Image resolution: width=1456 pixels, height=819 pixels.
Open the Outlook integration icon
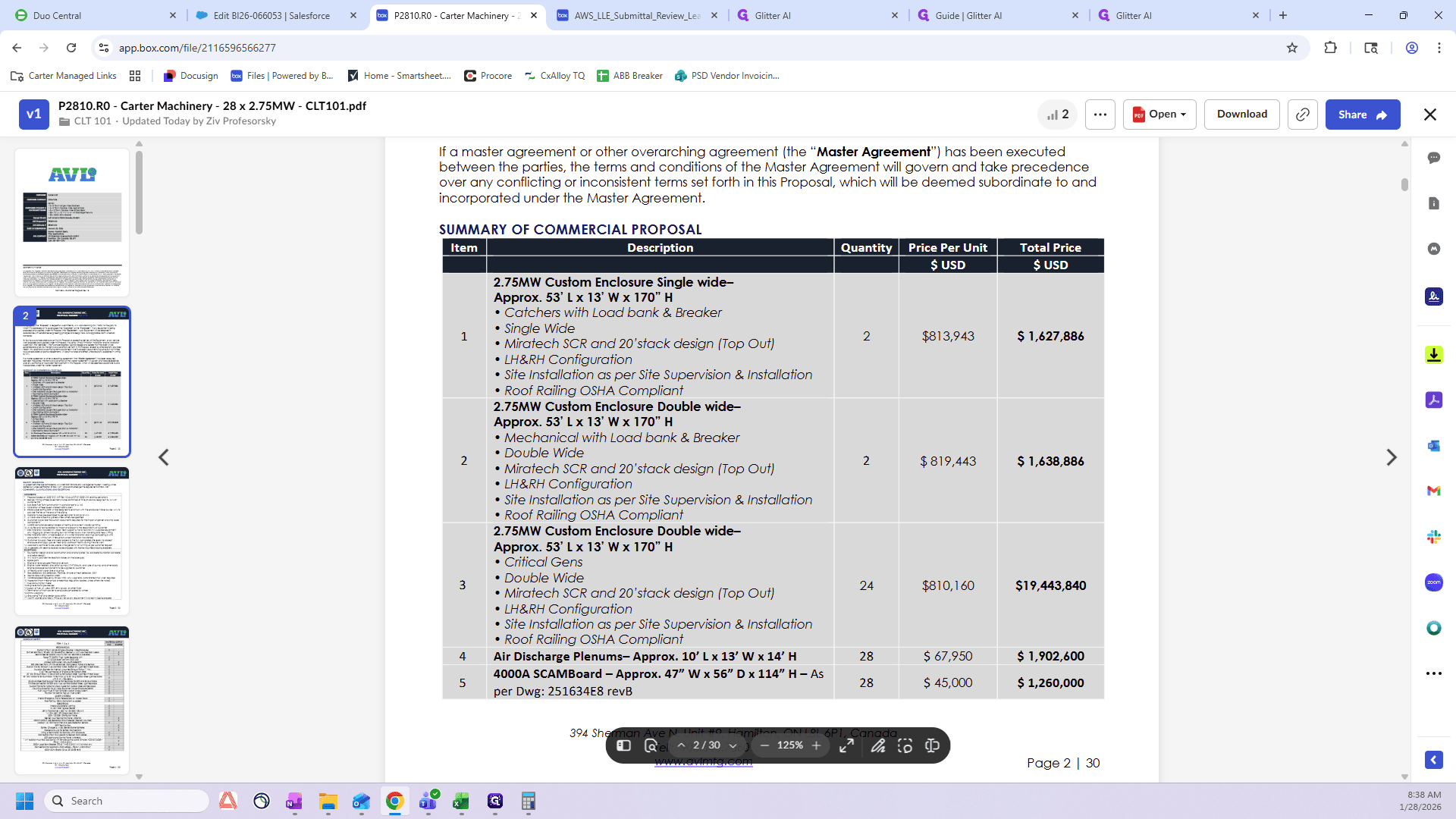[x=1433, y=446]
